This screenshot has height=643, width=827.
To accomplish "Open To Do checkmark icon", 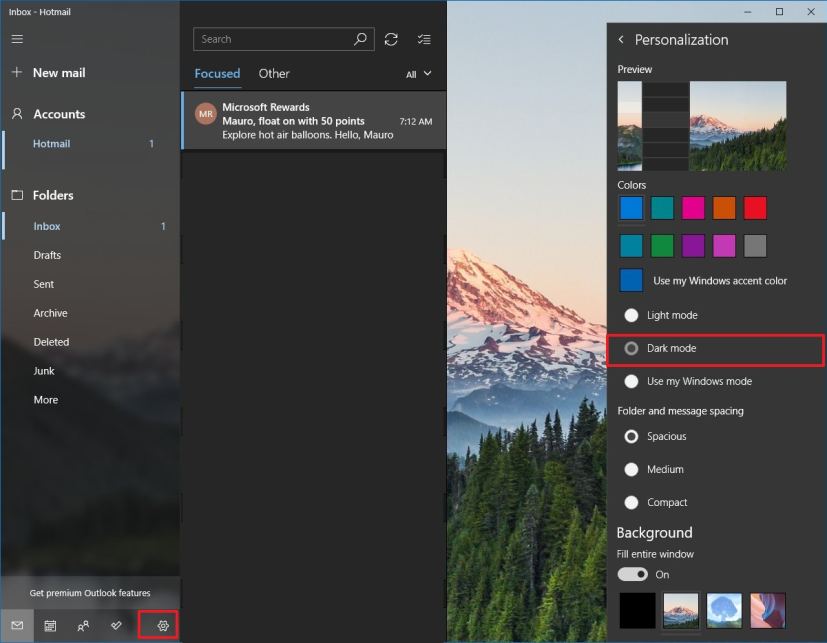I will [x=116, y=626].
